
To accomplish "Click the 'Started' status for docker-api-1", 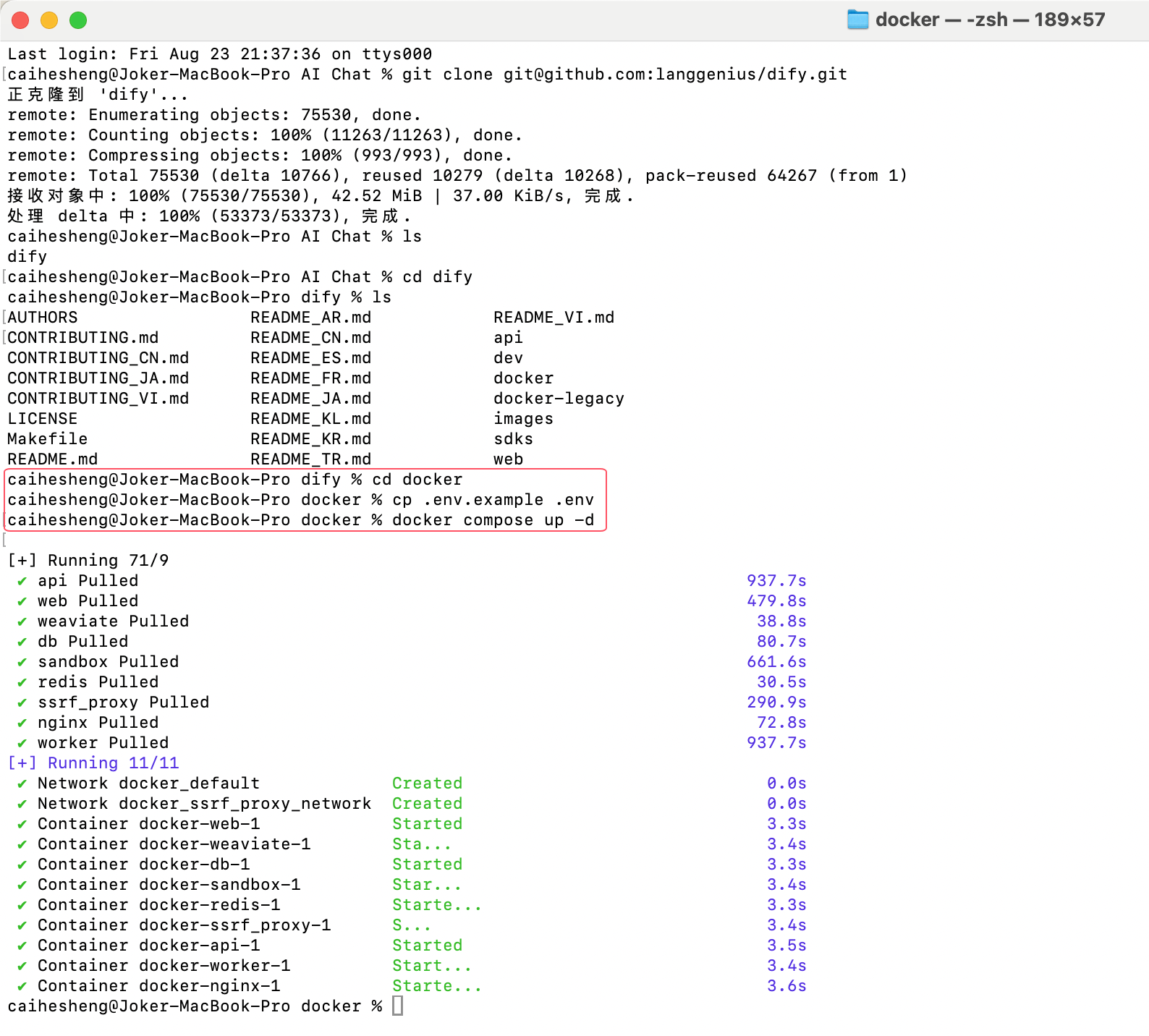I will coord(427,946).
